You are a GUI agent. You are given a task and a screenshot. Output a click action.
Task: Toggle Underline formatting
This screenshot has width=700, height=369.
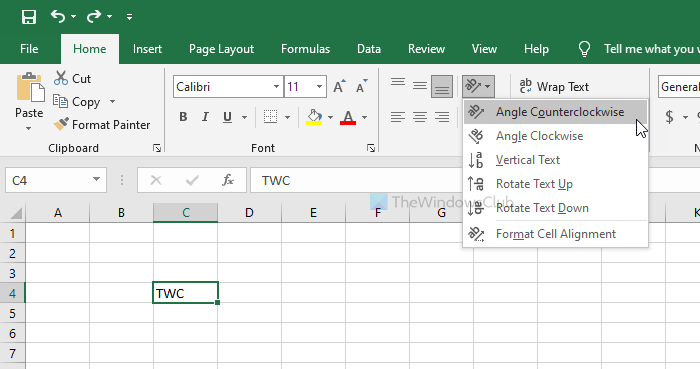pos(227,117)
